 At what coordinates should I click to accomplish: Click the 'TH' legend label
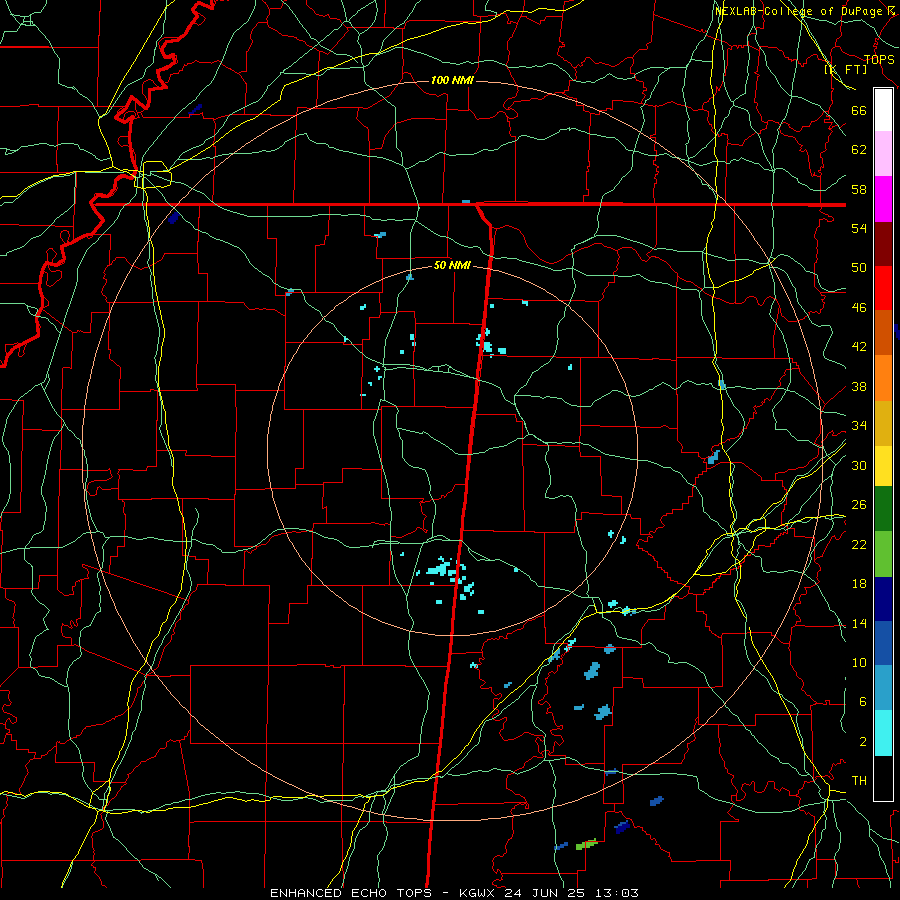pyautogui.click(x=859, y=781)
